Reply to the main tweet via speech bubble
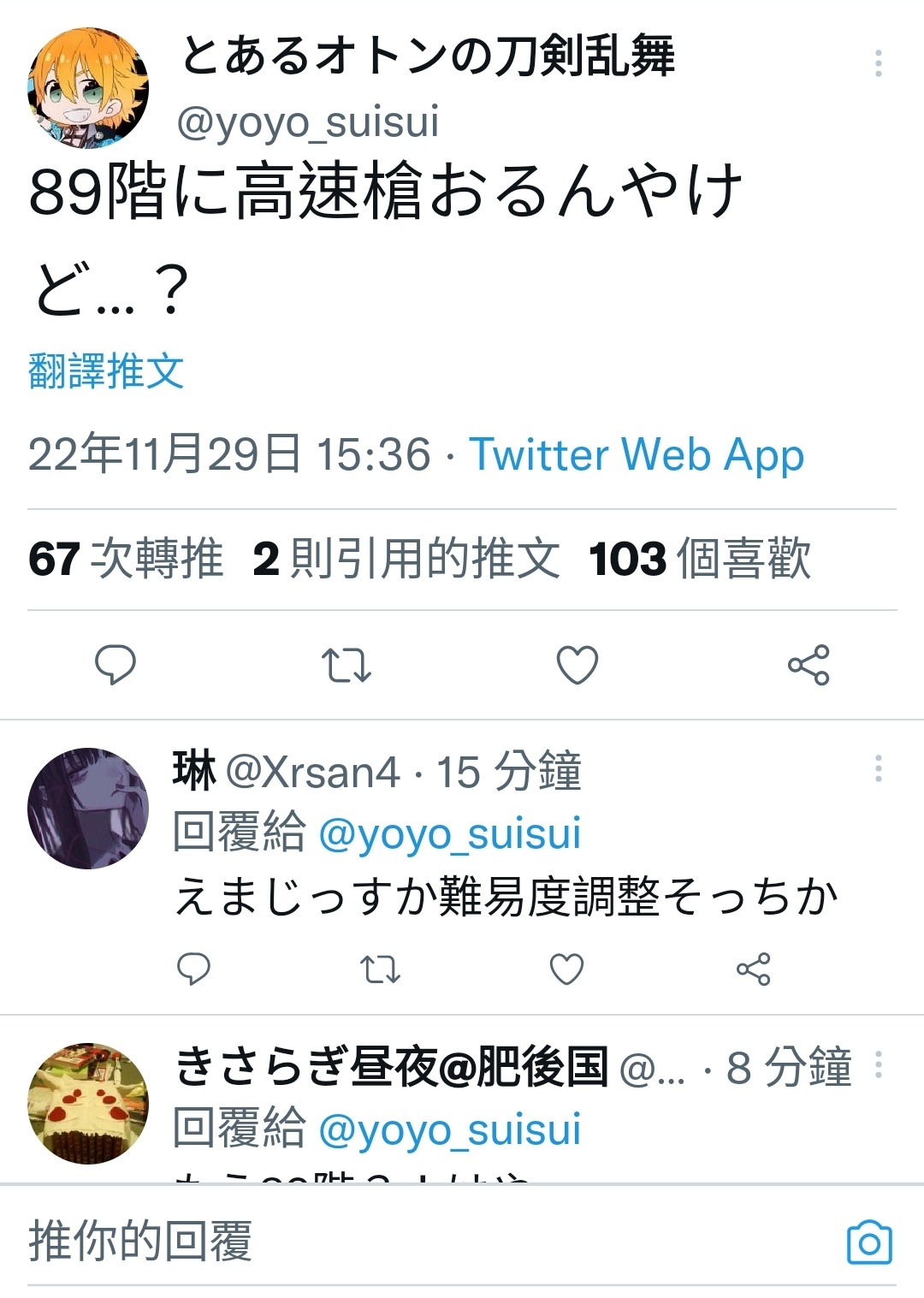This screenshot has width=924, height=1298. pyautogui.click(x=115, y=665)
